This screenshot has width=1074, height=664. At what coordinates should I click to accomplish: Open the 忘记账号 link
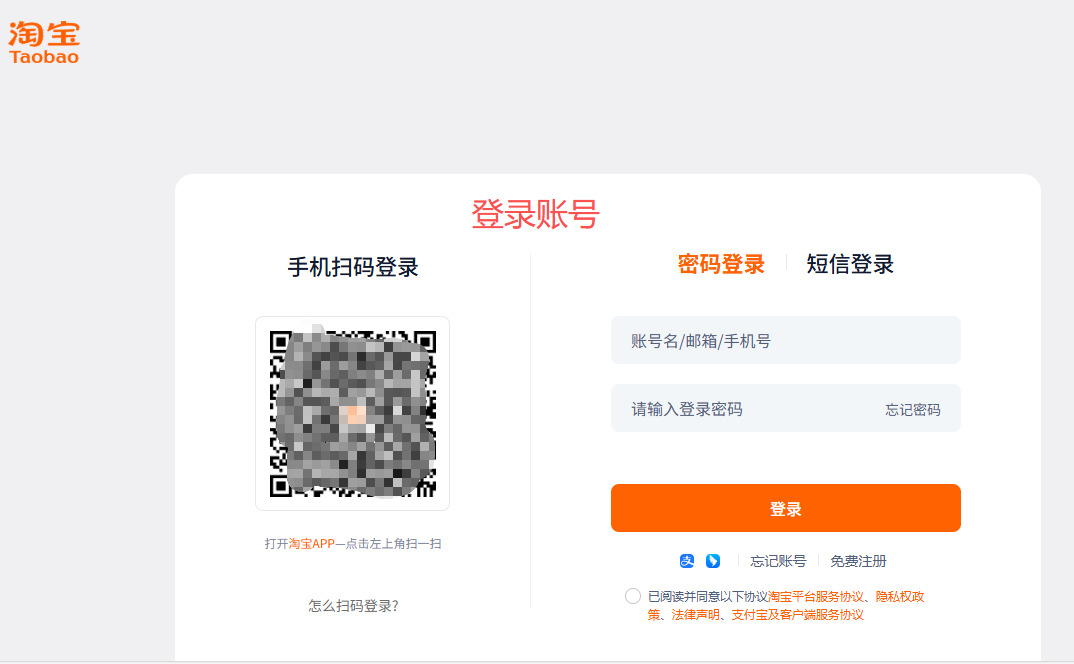[x=778, y=561]
